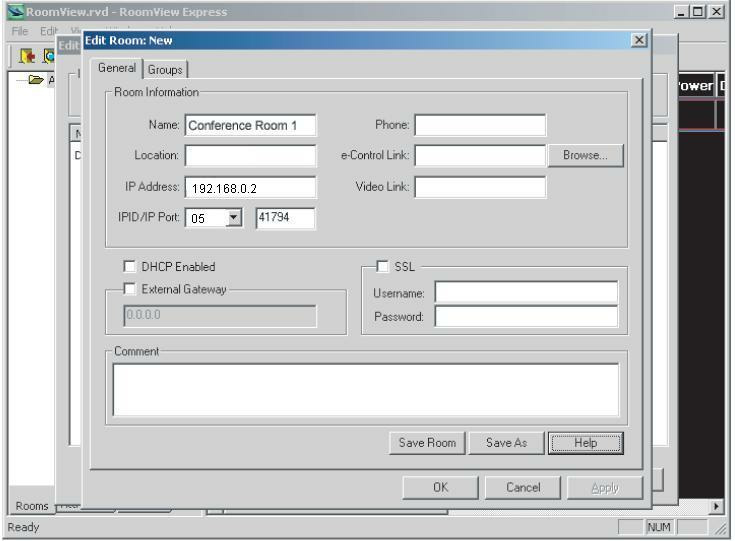Toggle the SSL checkbox

382,266
